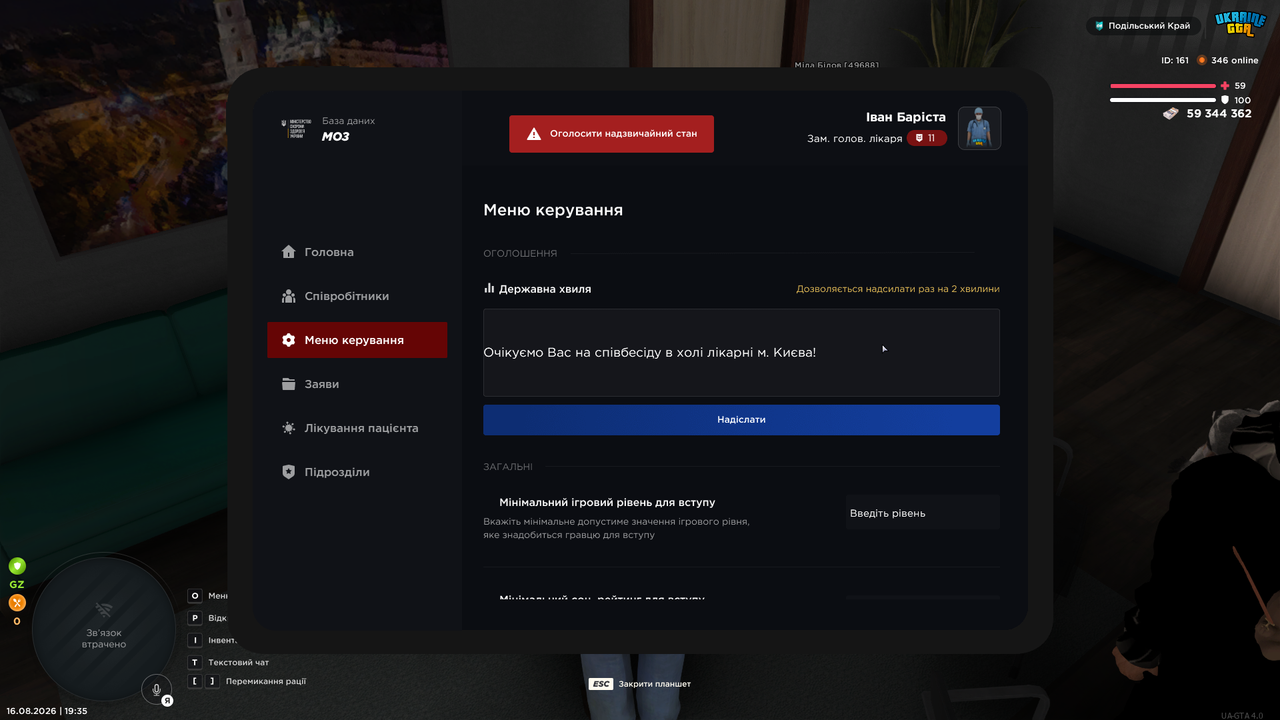Click the ESC Закрити планшет hint
This screenshot has height=720, width=1280.
[640, 684]
